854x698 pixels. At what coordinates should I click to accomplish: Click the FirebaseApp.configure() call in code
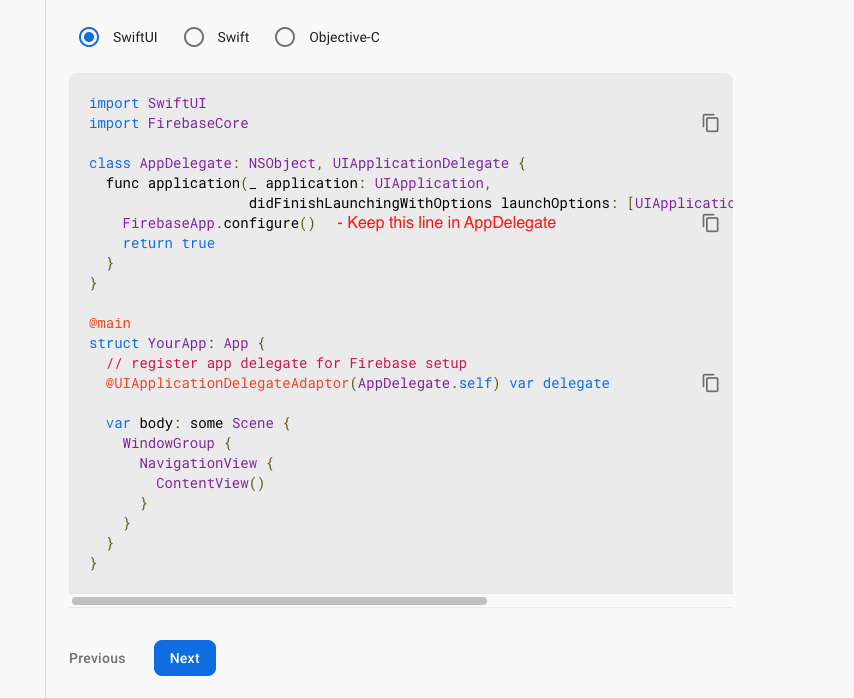218,223
